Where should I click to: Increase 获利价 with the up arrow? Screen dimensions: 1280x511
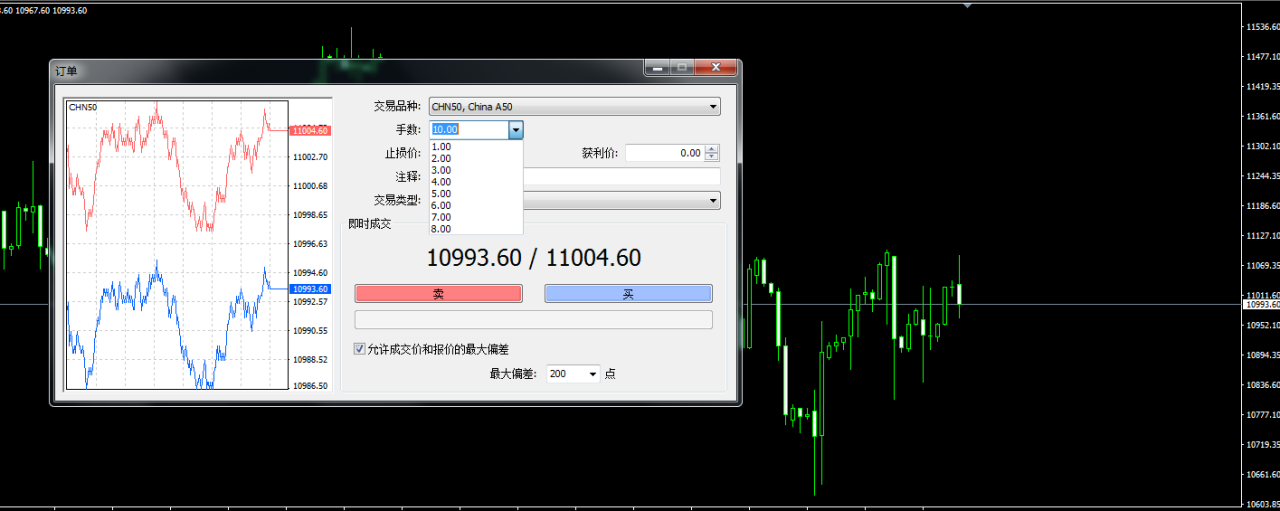(x=712, y=149)
